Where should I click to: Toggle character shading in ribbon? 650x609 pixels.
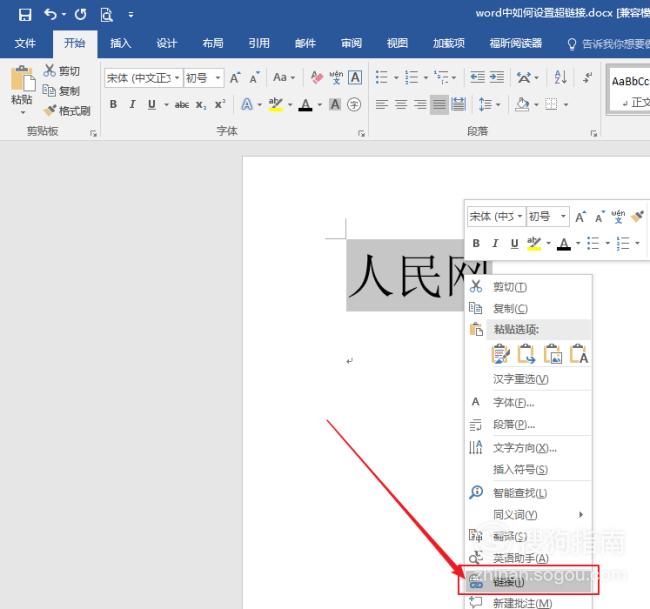[x=335, y=104]
